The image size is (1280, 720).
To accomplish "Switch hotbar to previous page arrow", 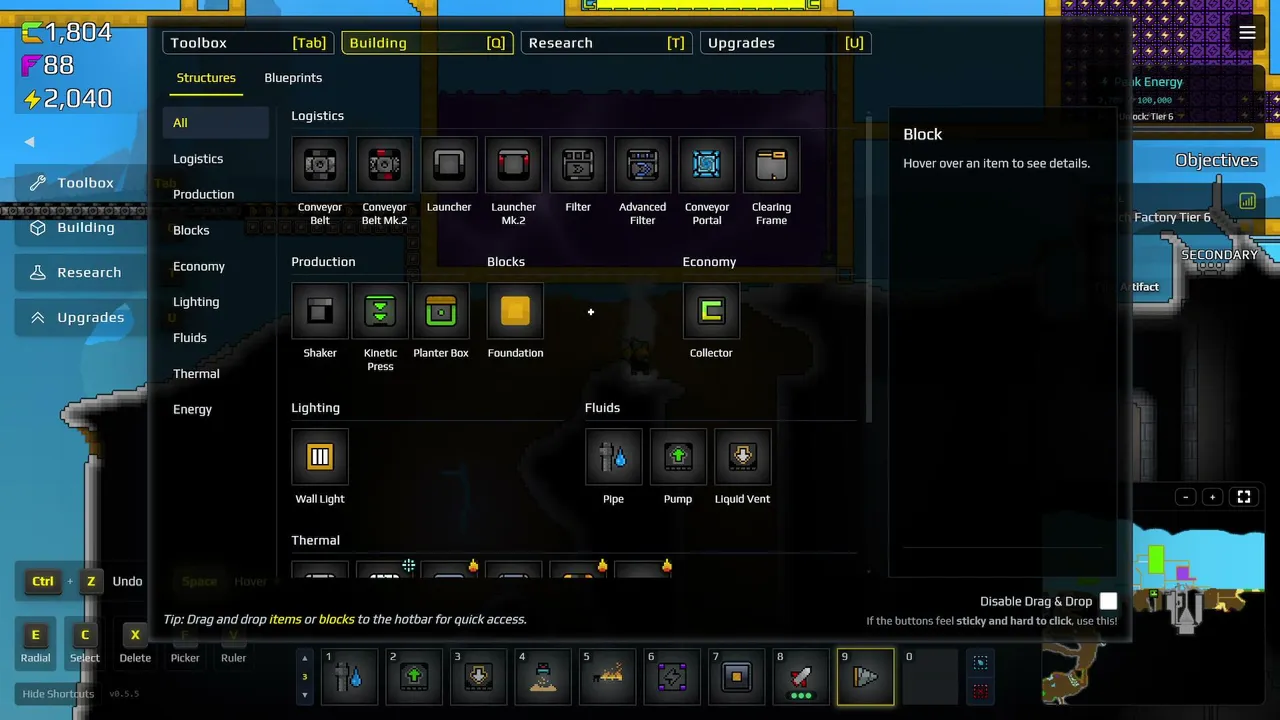I will pyautogui.click(x=305, y=658).
